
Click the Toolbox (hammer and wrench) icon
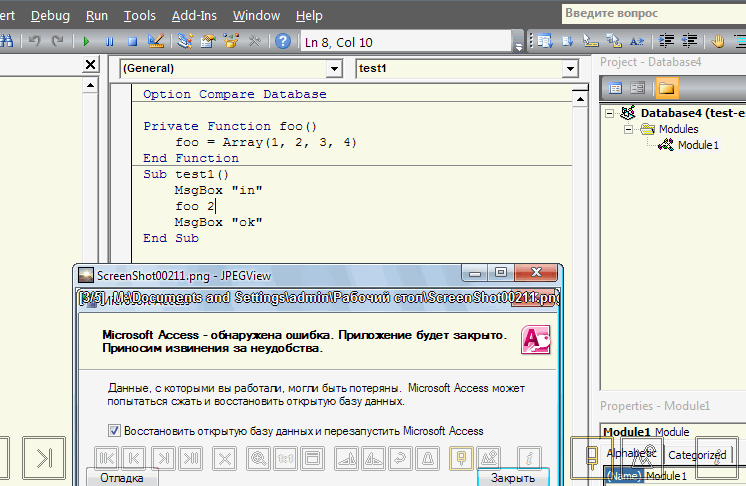tap(255, 41)
